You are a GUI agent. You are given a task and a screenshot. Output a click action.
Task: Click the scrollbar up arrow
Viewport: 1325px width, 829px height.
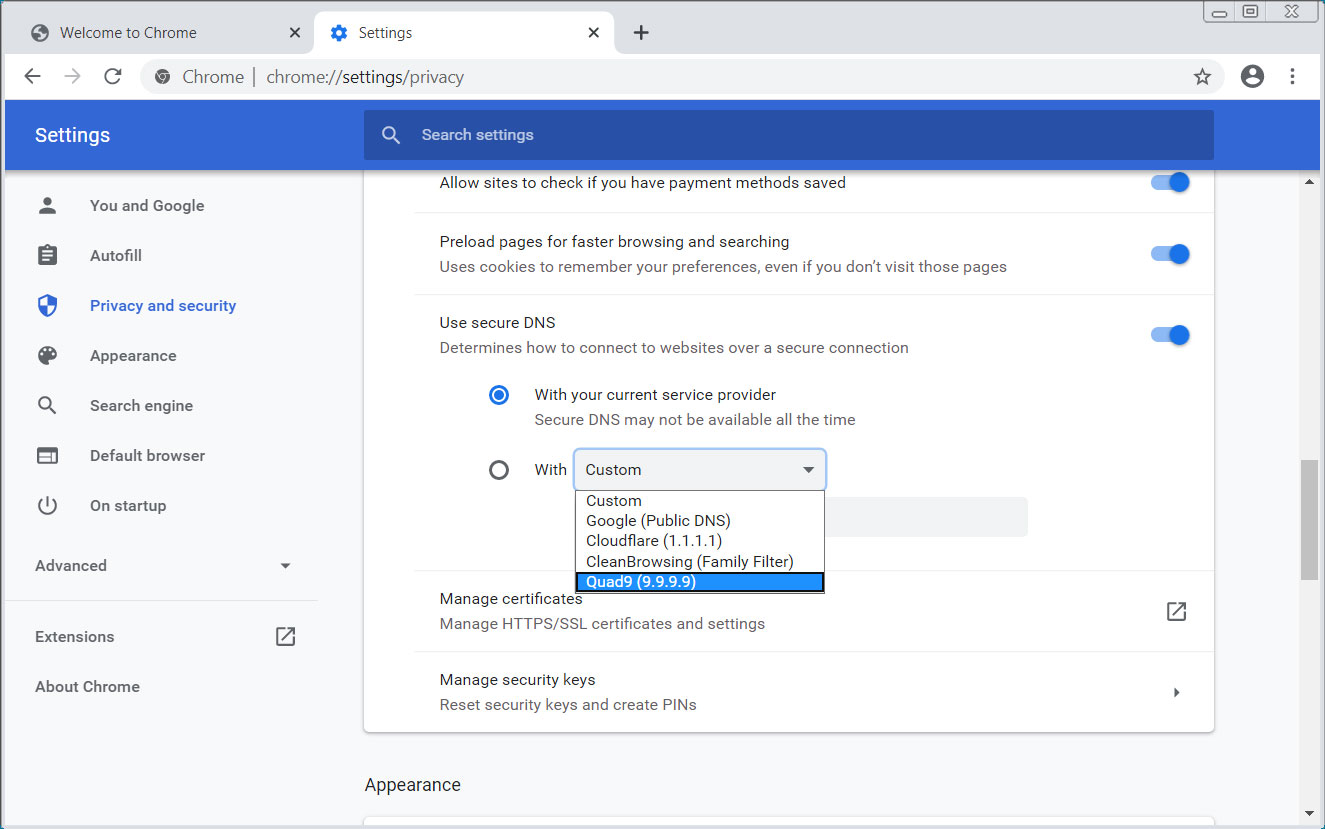[1310, 182]
